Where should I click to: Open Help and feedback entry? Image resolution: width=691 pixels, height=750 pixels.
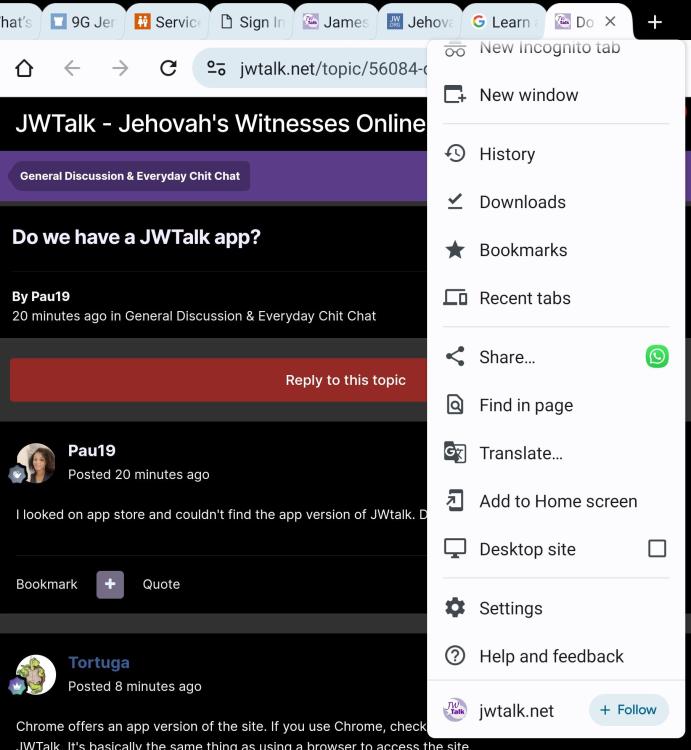(556, 656)
